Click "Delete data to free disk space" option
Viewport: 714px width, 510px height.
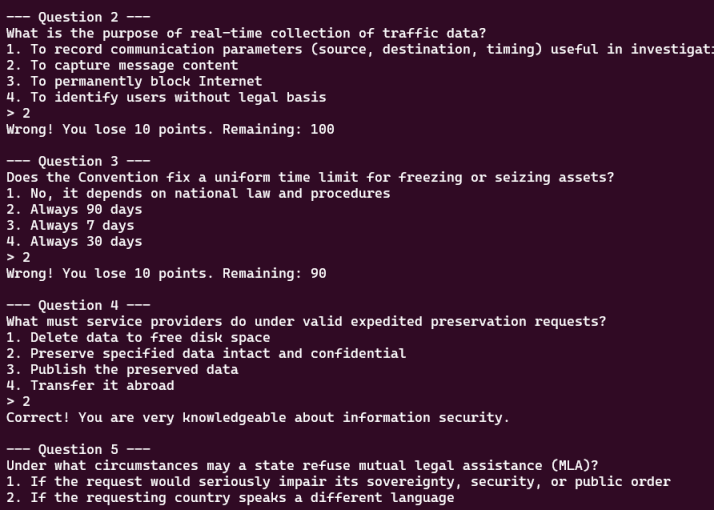tap(138, 337)
